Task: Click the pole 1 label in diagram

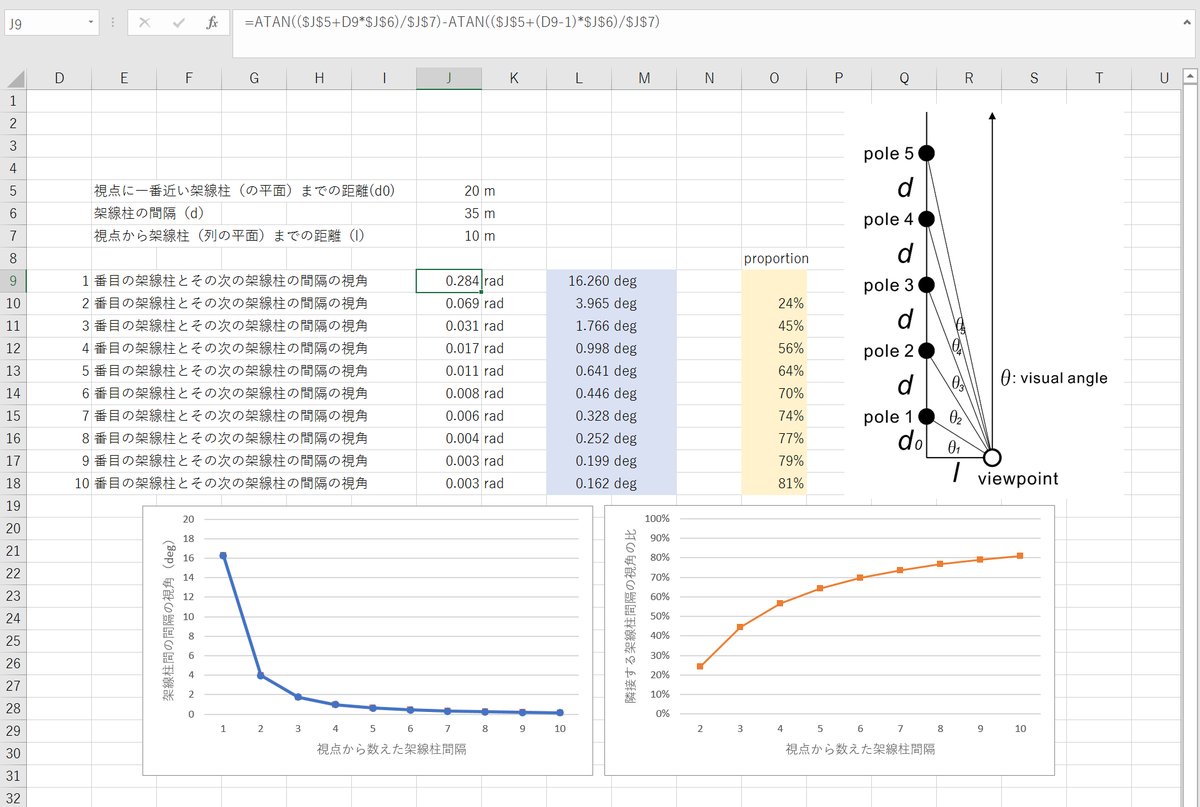Action: 888,417
